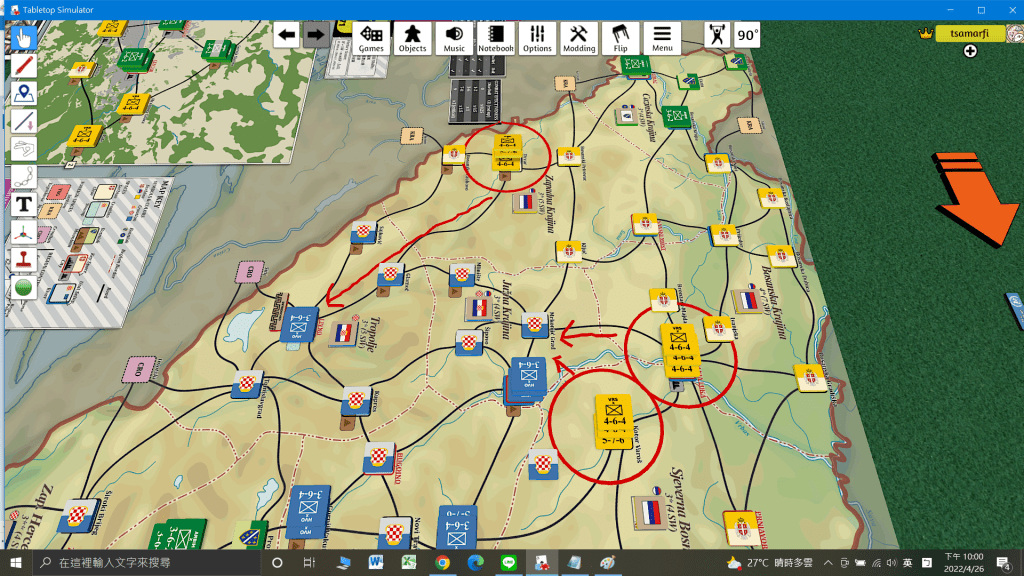Enable the Gizmo axis tool
Image resolution: width=1024 pixels, height=576 pixels.
(24, 232)
